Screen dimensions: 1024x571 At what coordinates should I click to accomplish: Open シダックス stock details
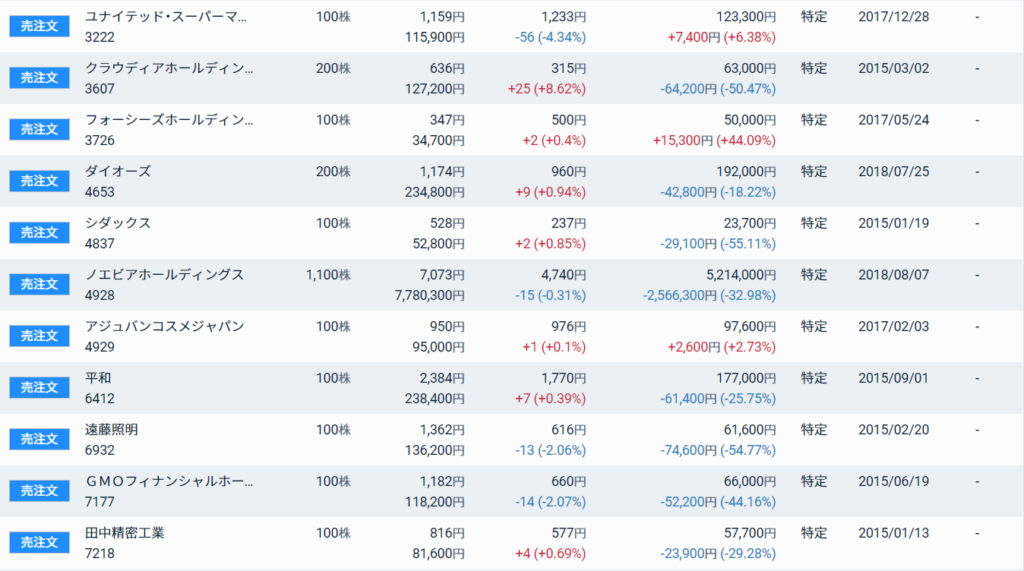pos(118,223)
